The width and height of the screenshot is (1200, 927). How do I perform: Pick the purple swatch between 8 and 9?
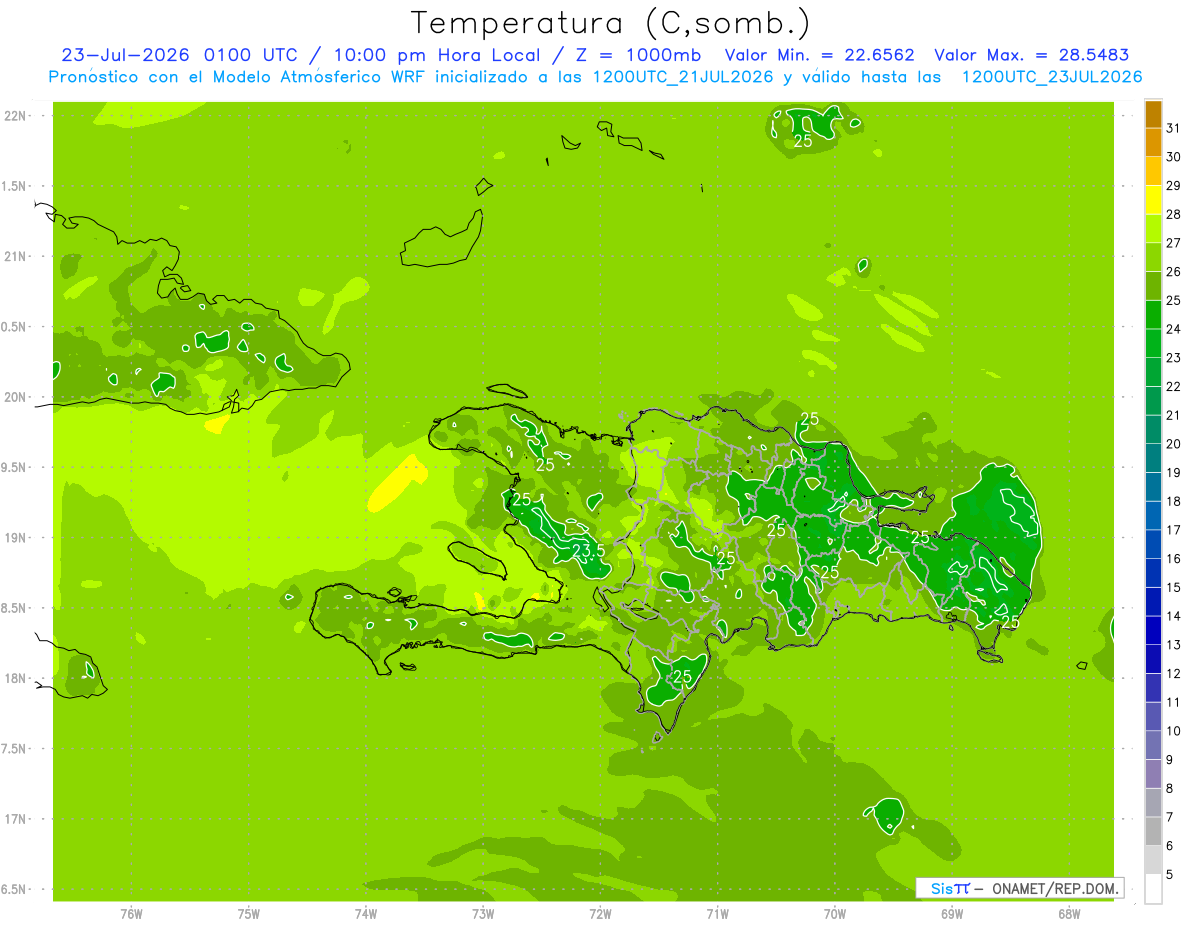tap(1153, 775)
